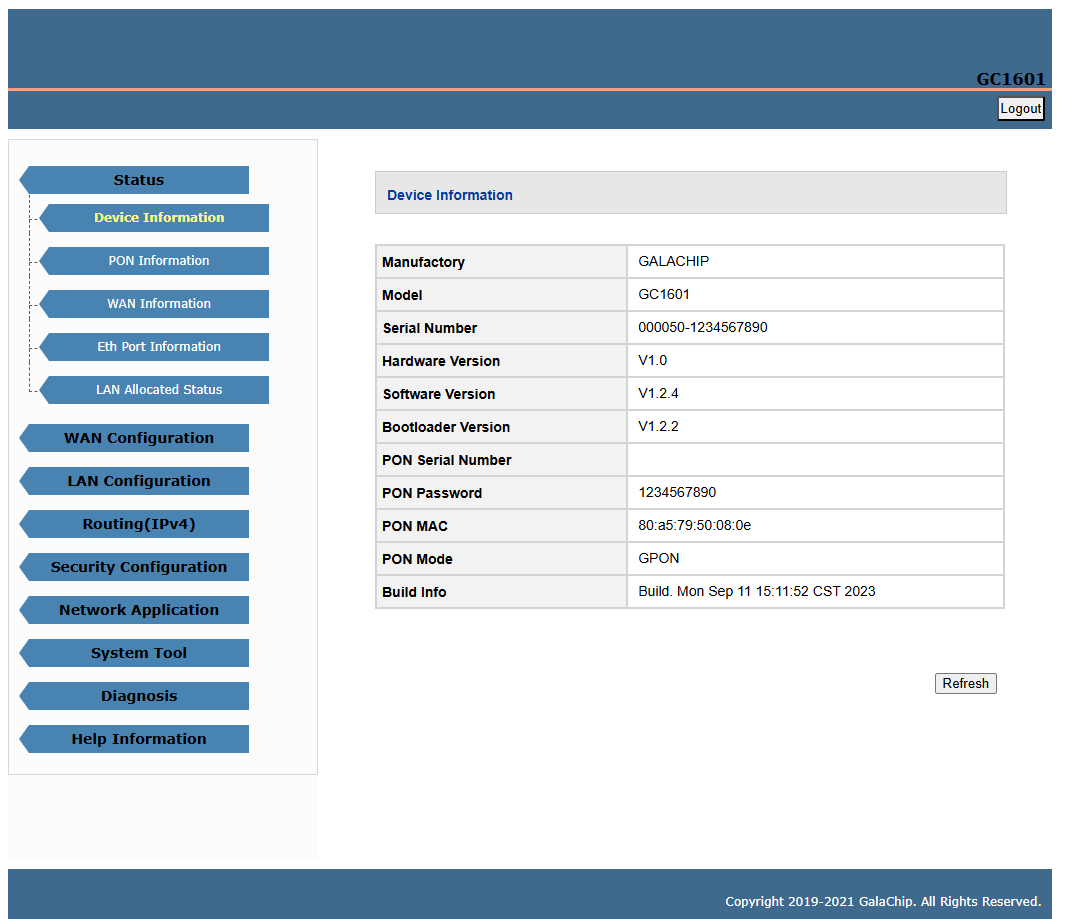Open Security Configuration section
Viewport: 1066px width, 919px height.
[138, 567]
